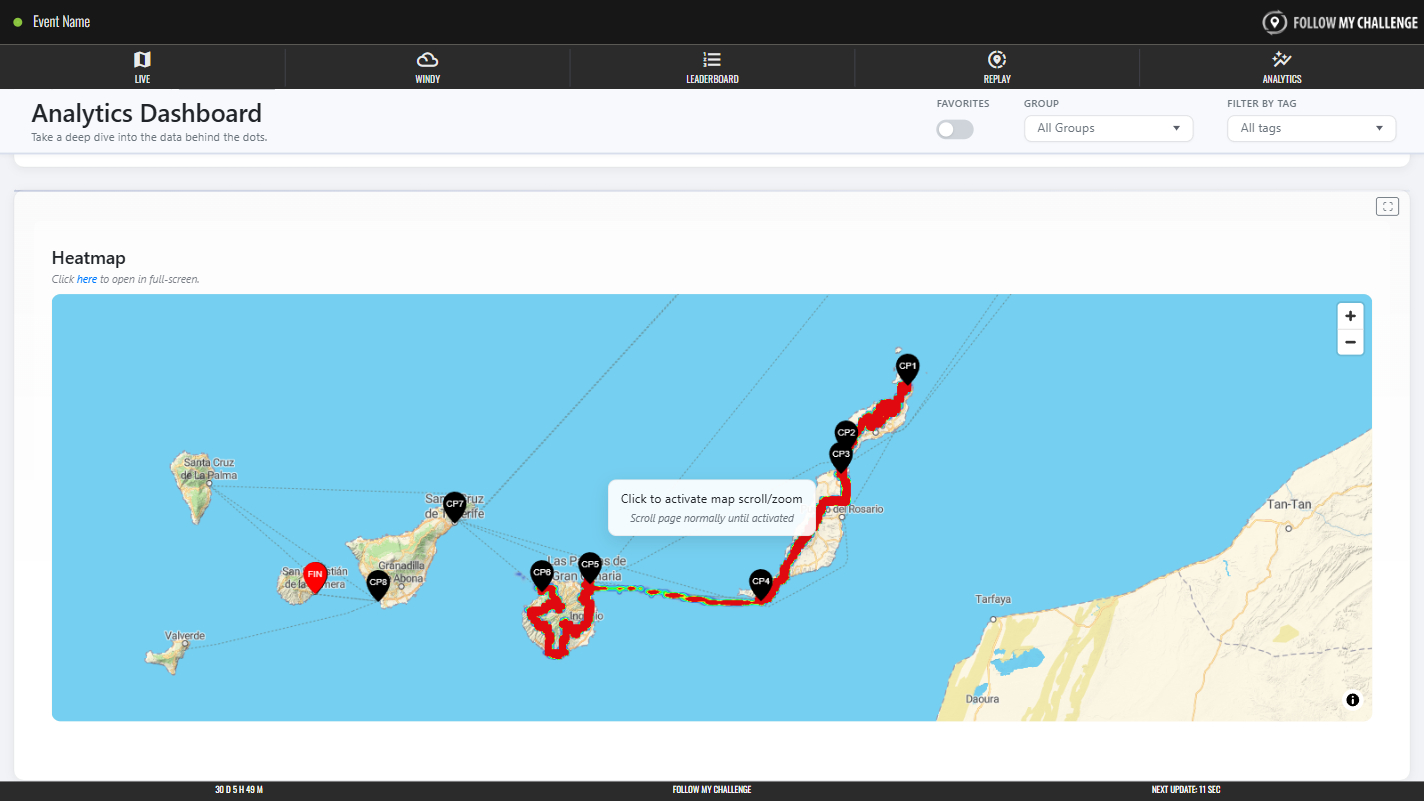Zoom in on the map
The height and width of the screenshot is (801, 1424).
point(1350,316)
